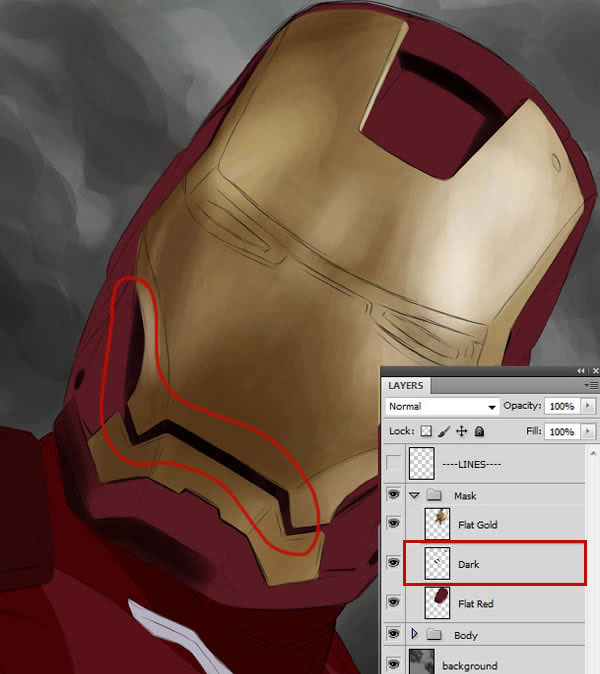Select the Flat Red layer thumbnail
The width and height of the screenshot is (600, 674).
[x=438, y=603]
